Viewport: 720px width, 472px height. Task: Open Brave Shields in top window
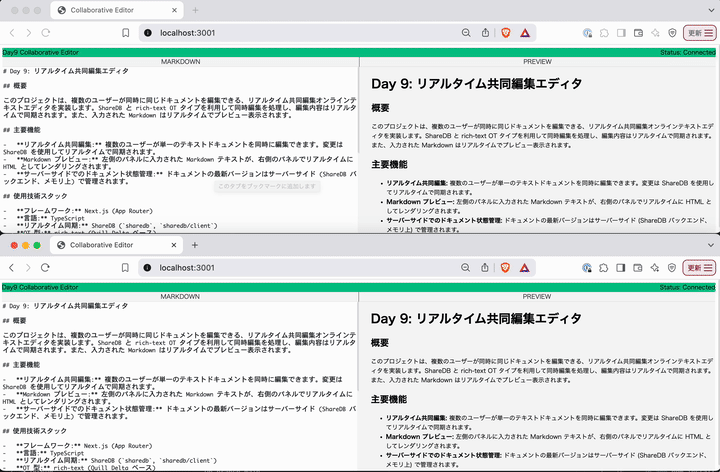[506, 33]
